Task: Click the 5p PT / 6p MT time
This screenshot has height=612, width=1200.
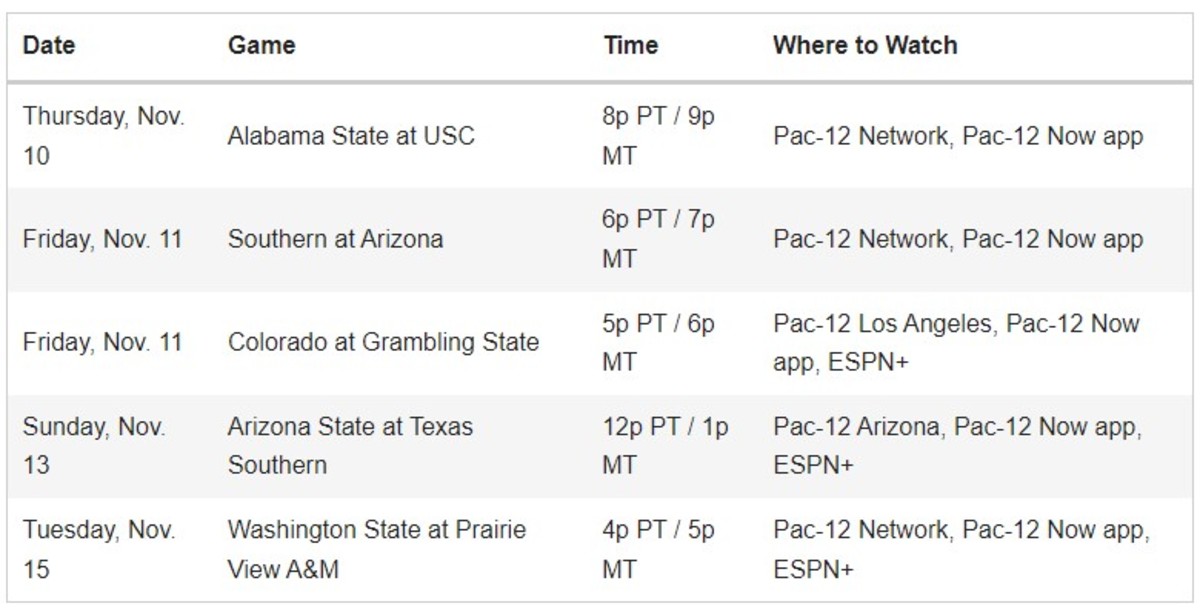Action: [659, 342]
